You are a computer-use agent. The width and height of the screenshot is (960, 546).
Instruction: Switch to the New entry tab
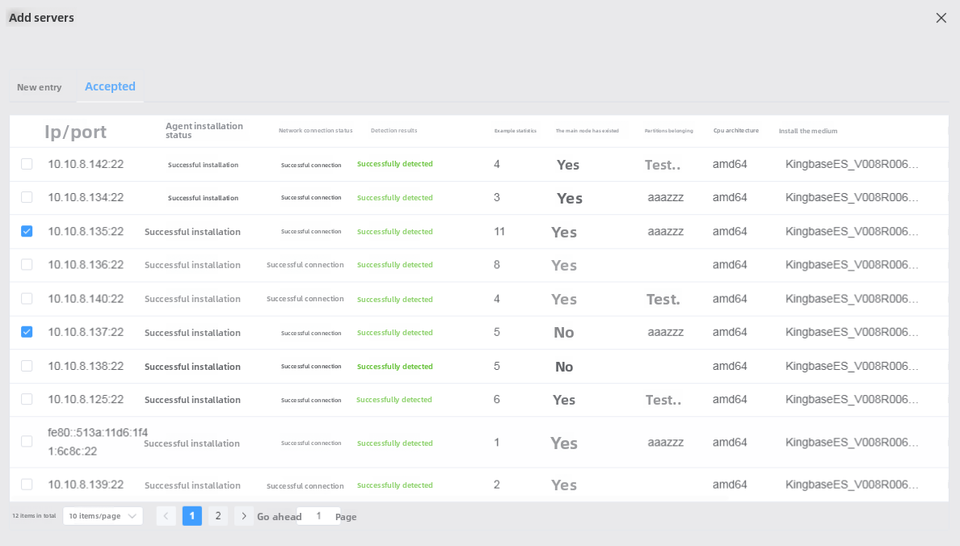pyautogui.click(x=39, y=88)
